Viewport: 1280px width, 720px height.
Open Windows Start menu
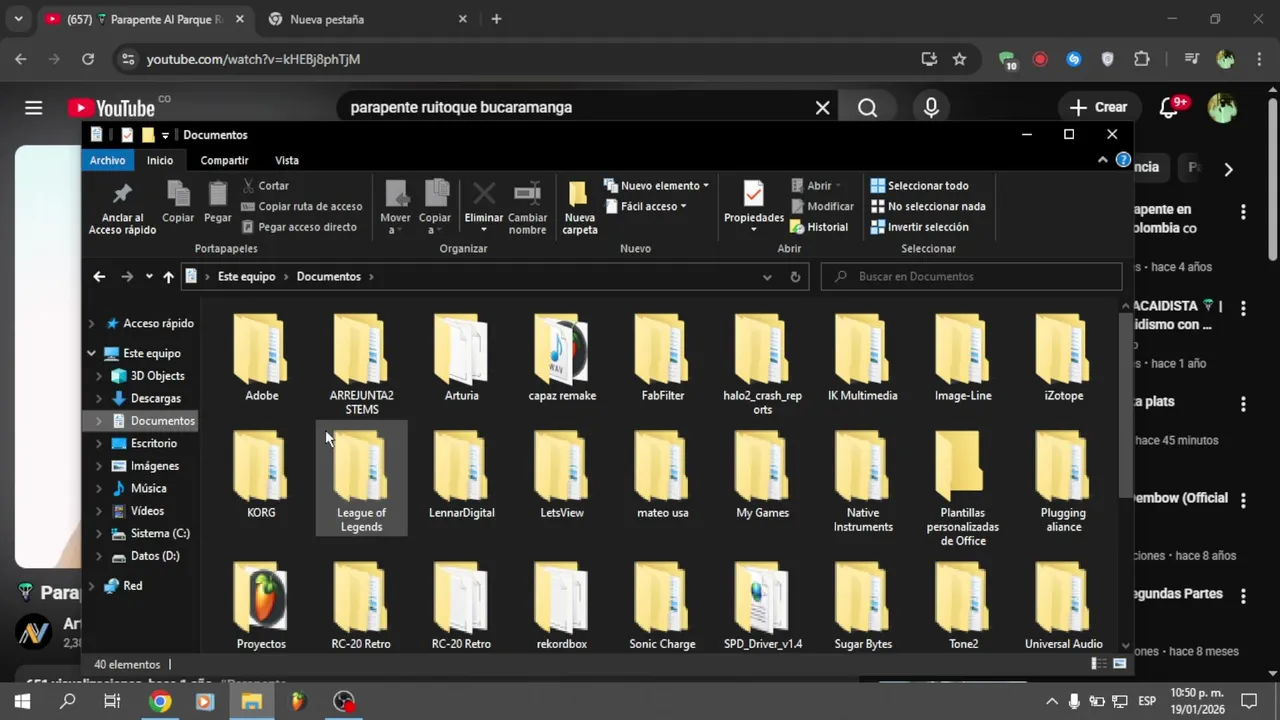(x=22, y=702)
